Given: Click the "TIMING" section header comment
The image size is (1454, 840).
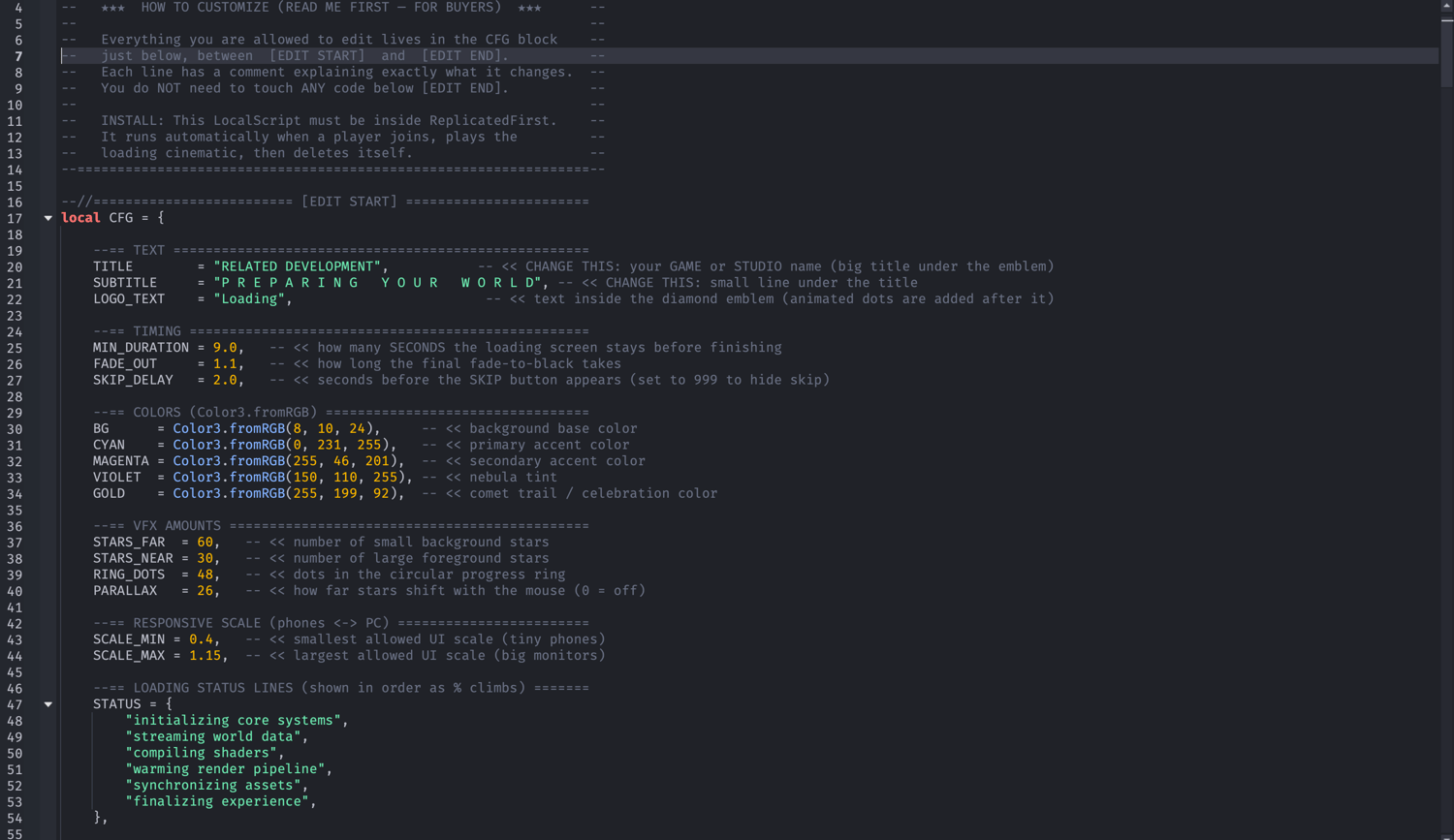Looking at the screenshot, I should [157, 331].
